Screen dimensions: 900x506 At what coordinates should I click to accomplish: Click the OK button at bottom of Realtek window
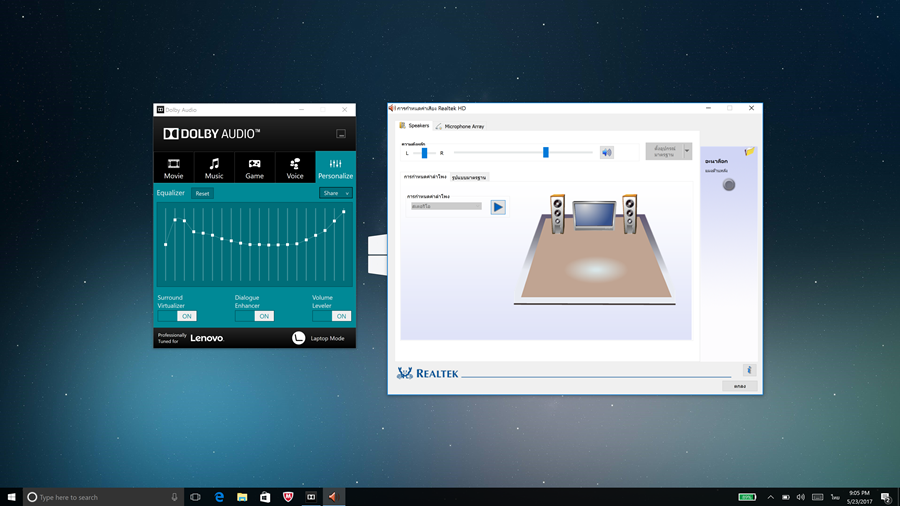pyautogui.click(x=740, y=386)
